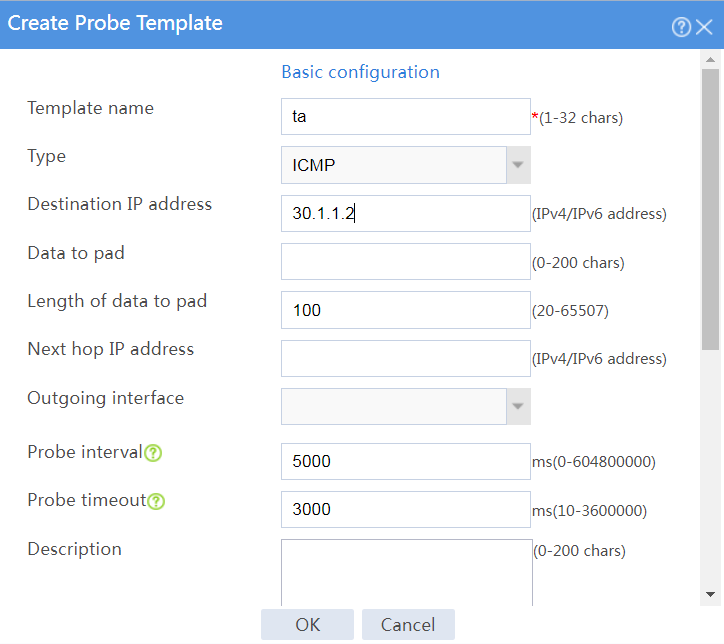Click the Next hop IP address field
The image size is (724, 644).
[x=406, y=359]
